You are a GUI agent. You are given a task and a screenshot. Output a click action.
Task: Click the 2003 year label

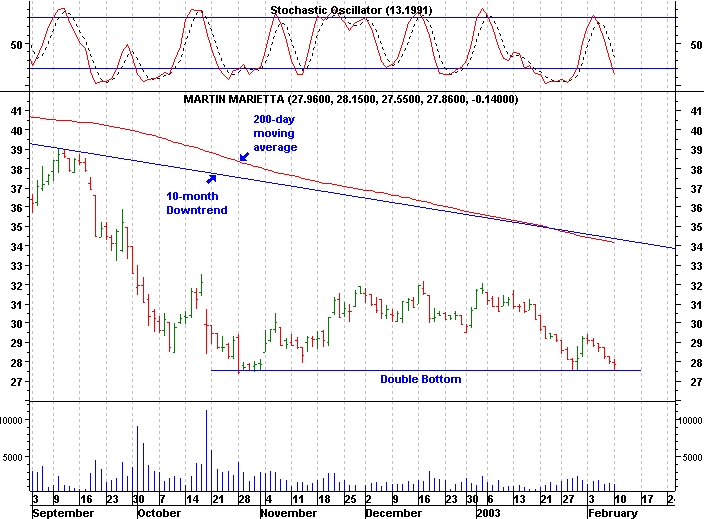(x=488, y=513)
